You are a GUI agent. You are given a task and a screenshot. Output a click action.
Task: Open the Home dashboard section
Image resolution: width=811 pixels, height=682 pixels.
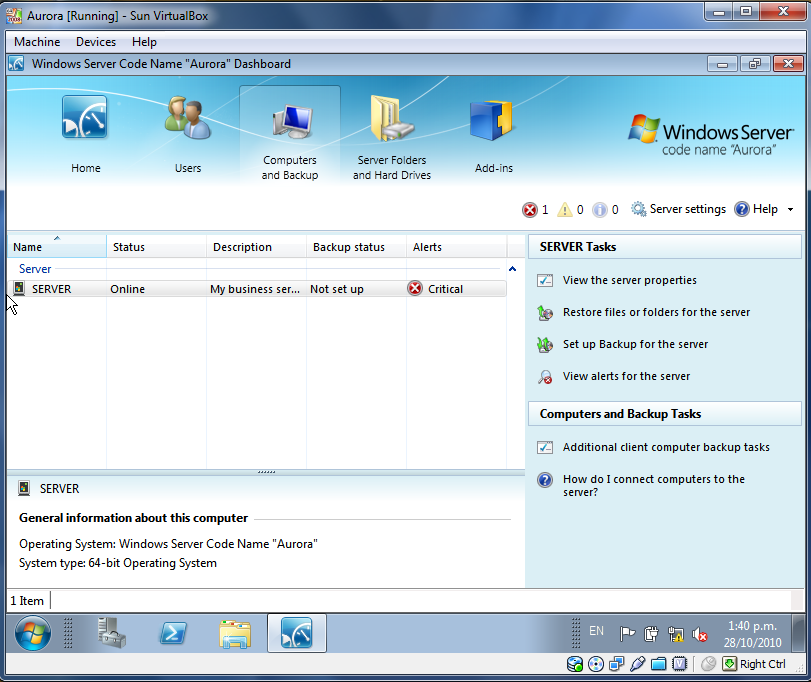point(86,135)
